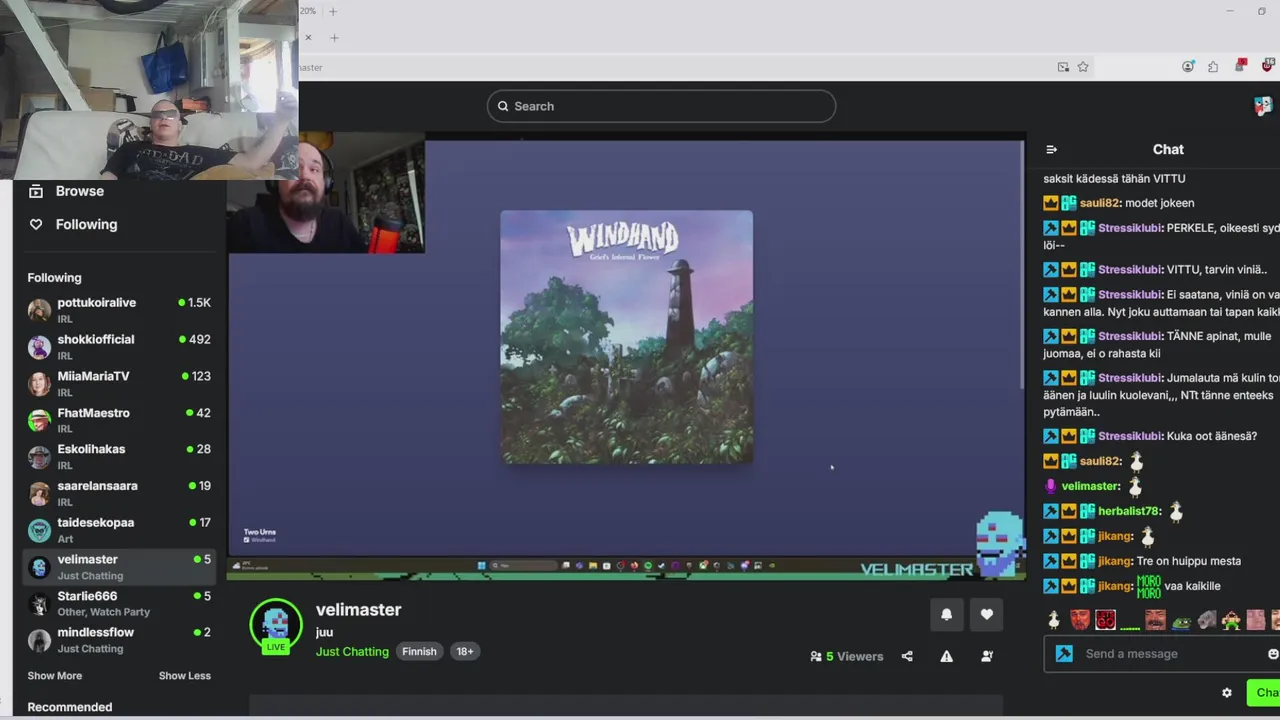
Task: Click velimaster username in chat
Action: point(1090,486)
